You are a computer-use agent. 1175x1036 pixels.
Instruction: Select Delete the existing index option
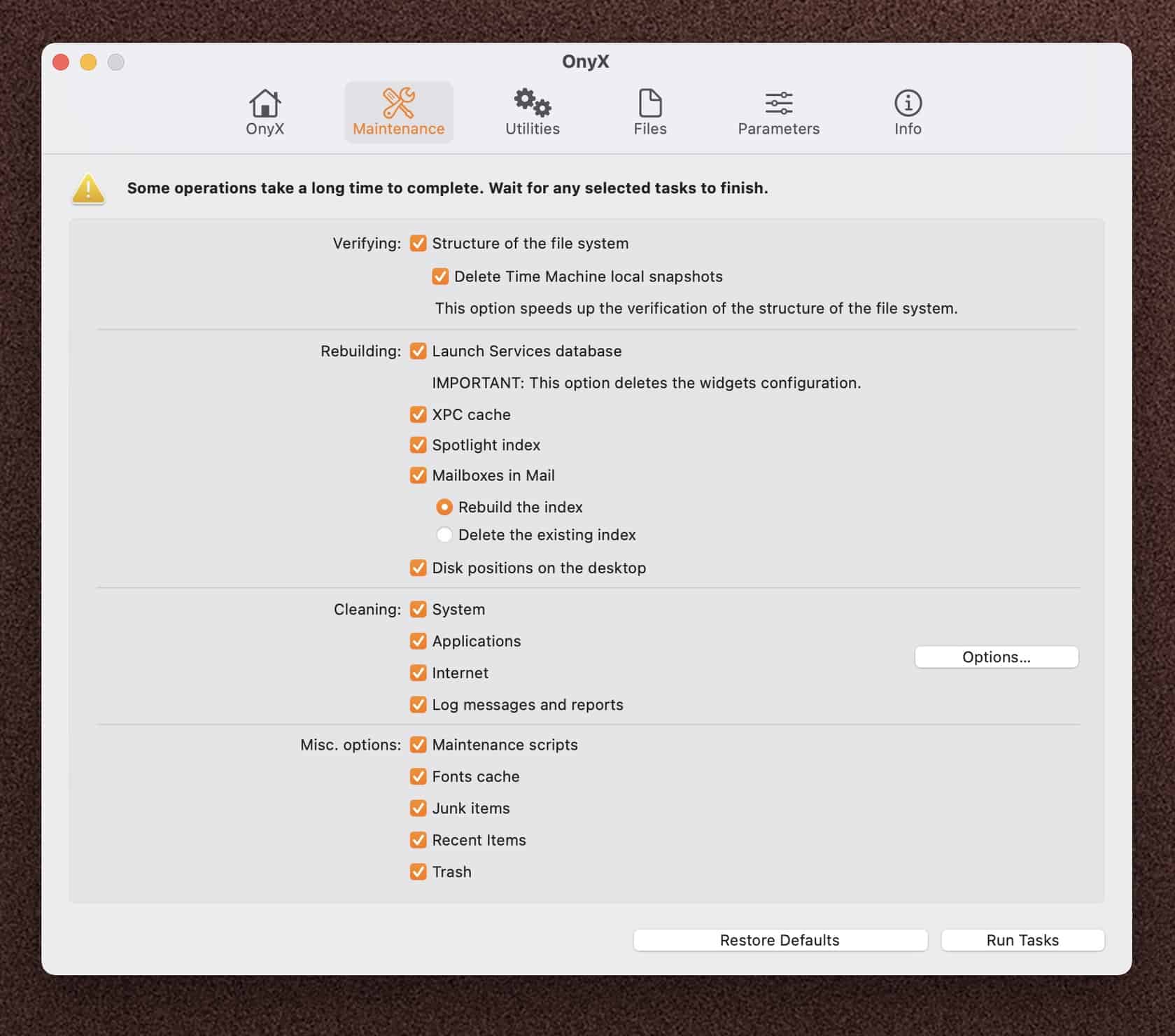pyautogui.click(x=444, y=535)
